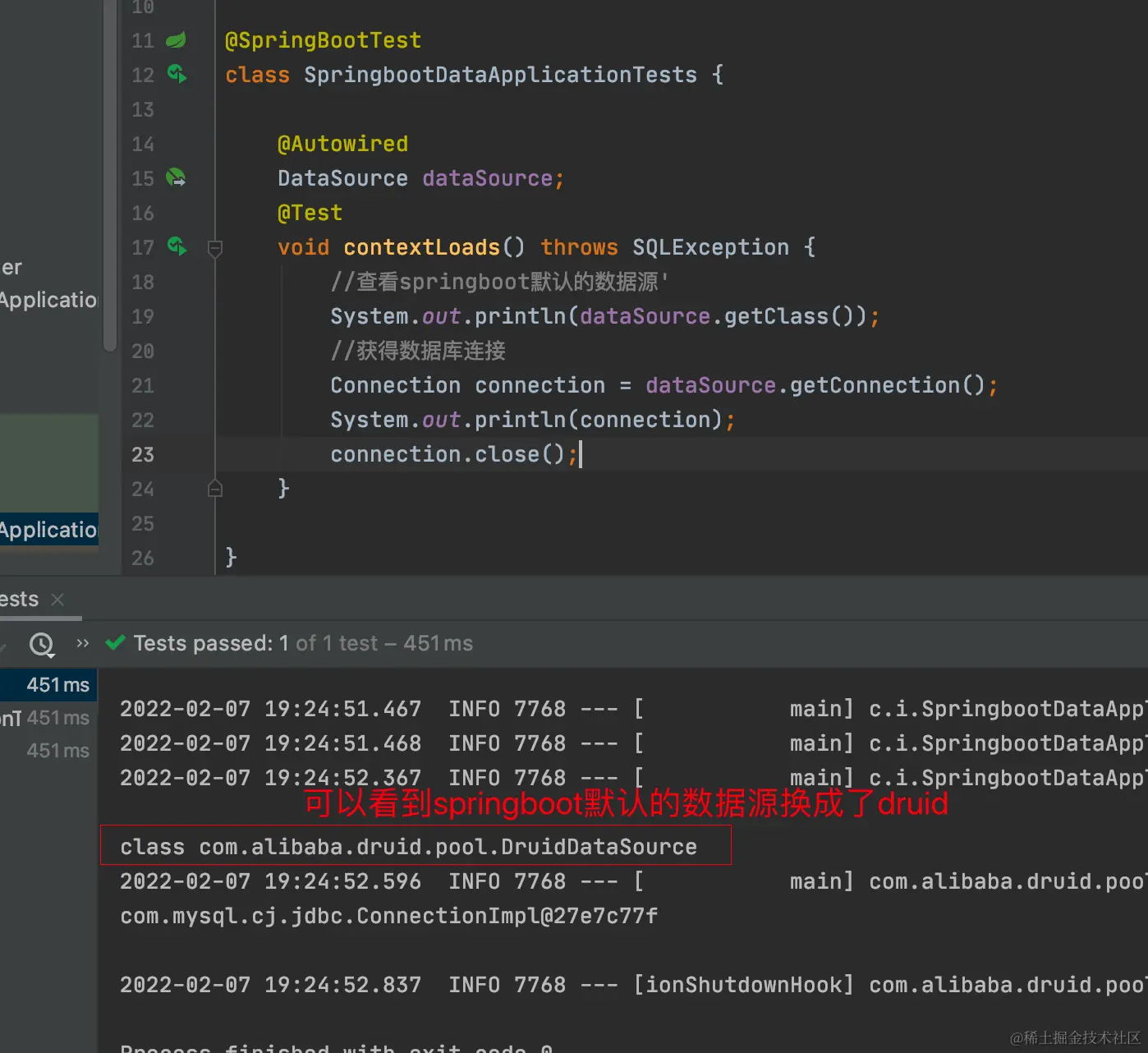Click the @SpringBootTest annotation

(323, 40)
